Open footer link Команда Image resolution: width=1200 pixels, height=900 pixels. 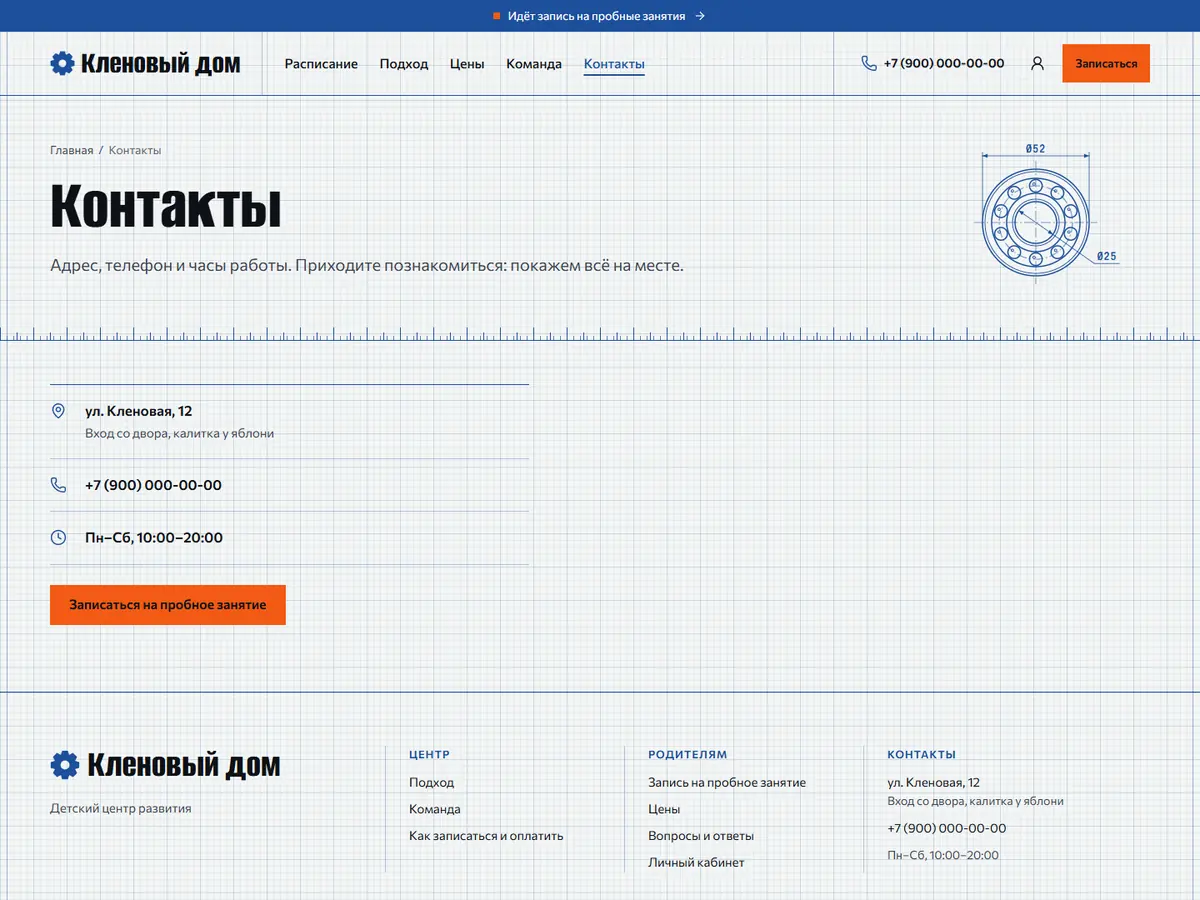tap(435, 809)
